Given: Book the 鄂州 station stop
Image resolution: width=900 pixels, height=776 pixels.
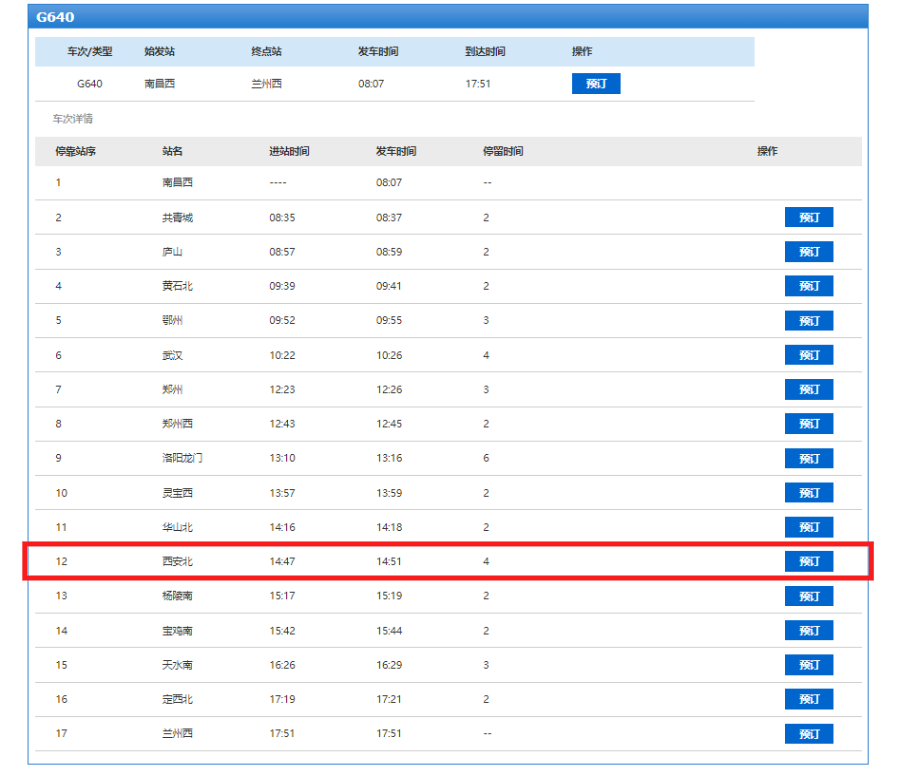Looking at the screenshot, I should 808,321.
